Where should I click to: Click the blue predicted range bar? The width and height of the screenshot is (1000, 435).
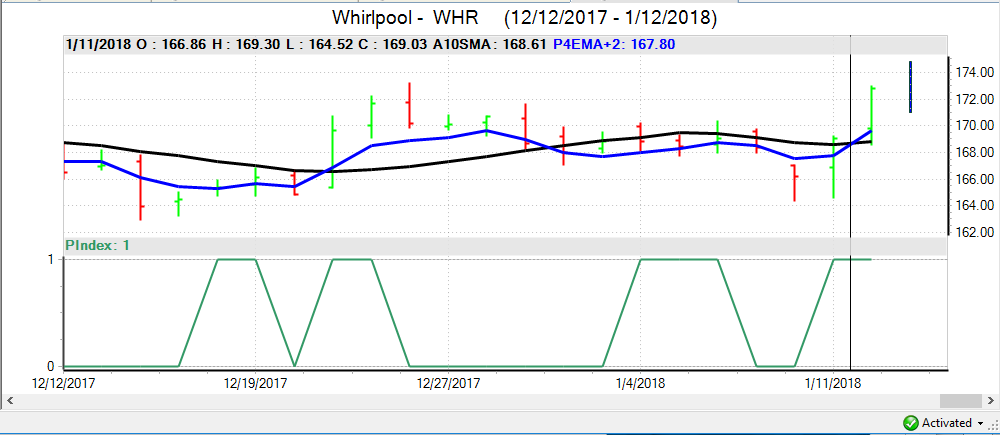click(x=910, y=87)
